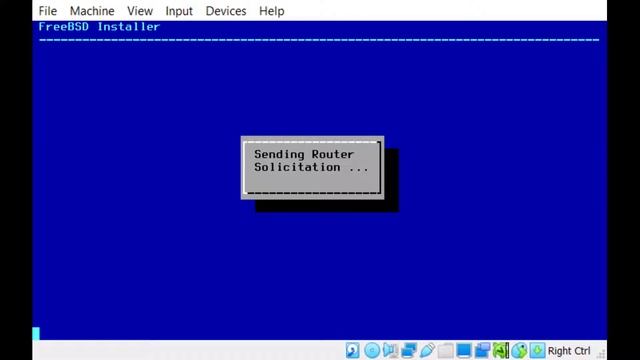Screen dimensions: 640x360
Task: Click the Sending Router Solicitation message
Action: [311, 161]
